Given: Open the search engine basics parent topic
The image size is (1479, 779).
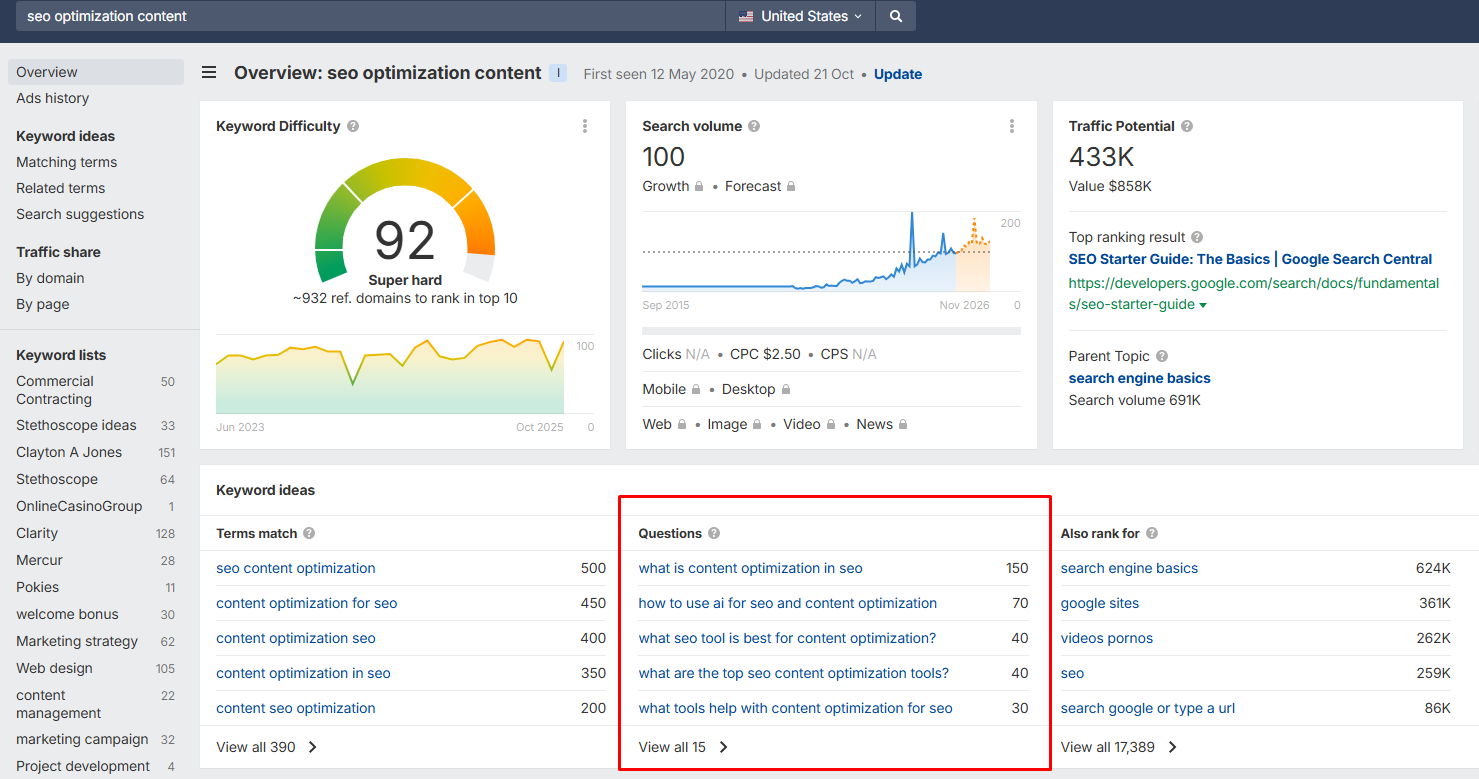Looking at the screenshot, I should (1139, 378).
